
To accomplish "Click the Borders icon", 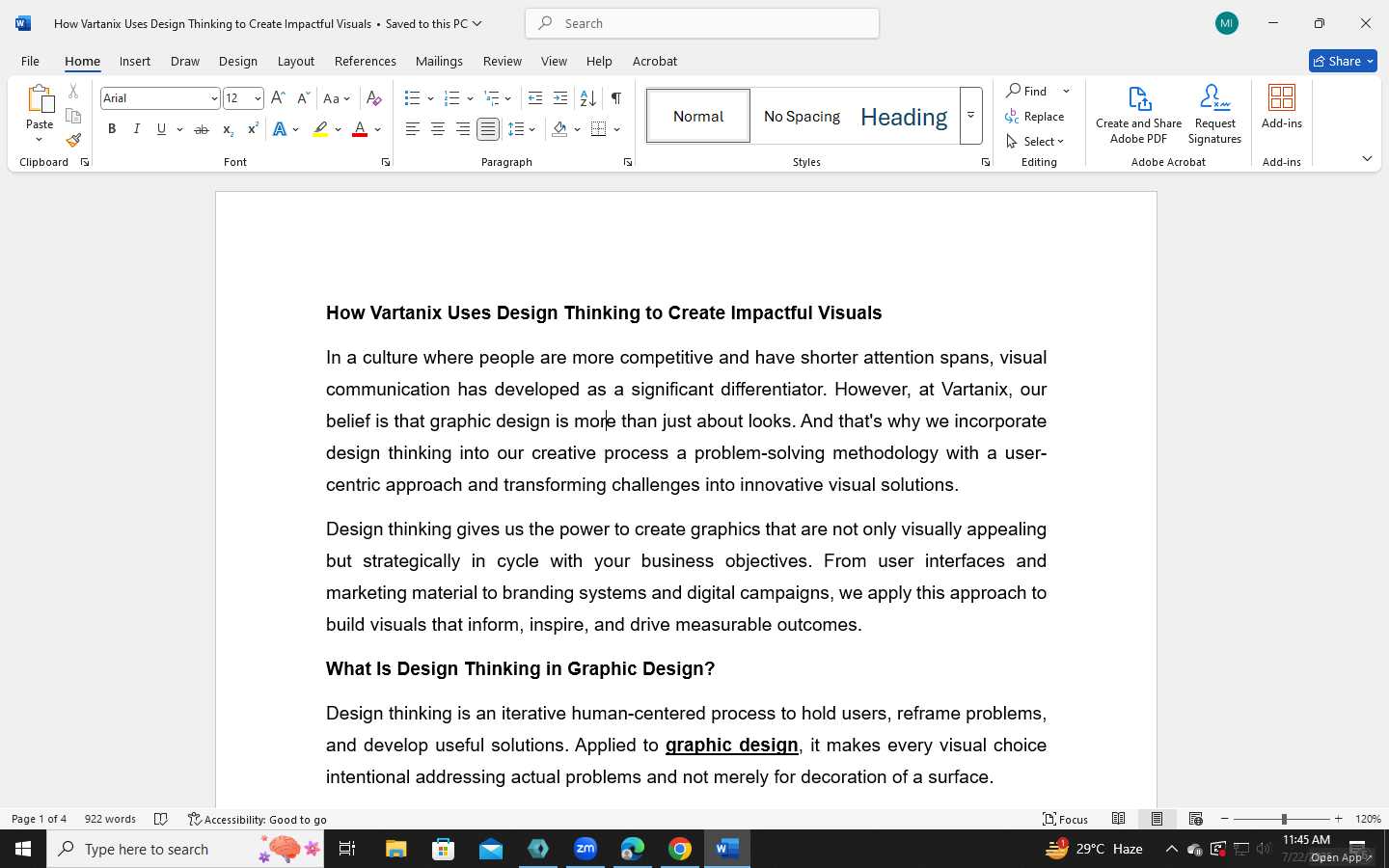I will coord(599,129).
